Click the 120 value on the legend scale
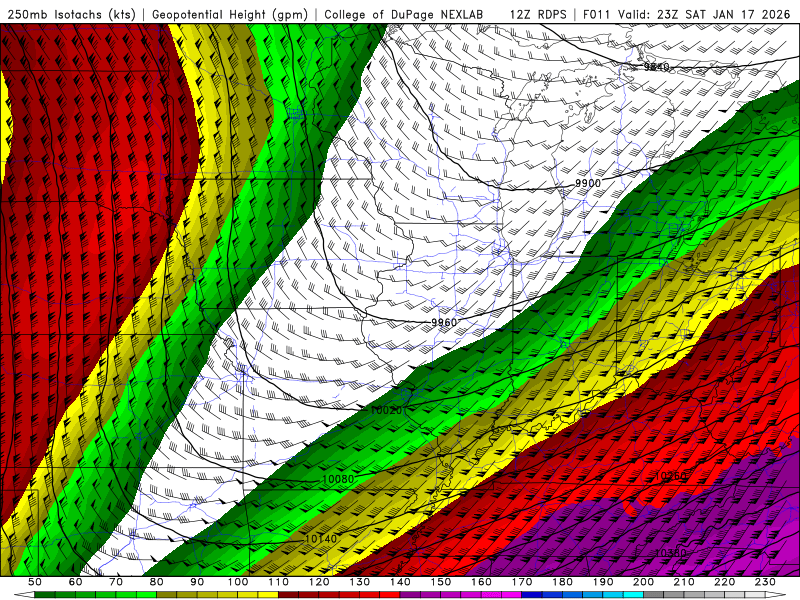Image resolution: width=800 pixels, height=600 pixels. [x=319, y=582]
